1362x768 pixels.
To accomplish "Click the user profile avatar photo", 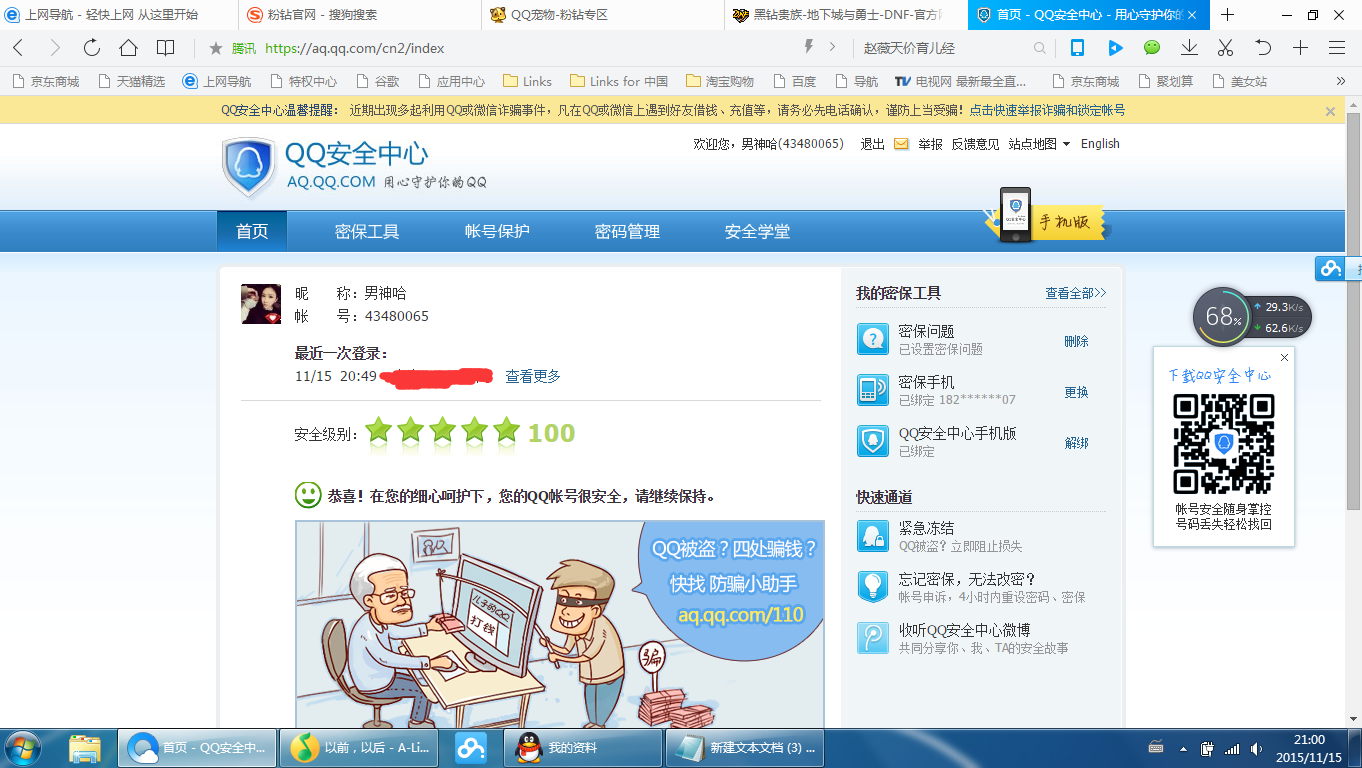I will (261, 304).
